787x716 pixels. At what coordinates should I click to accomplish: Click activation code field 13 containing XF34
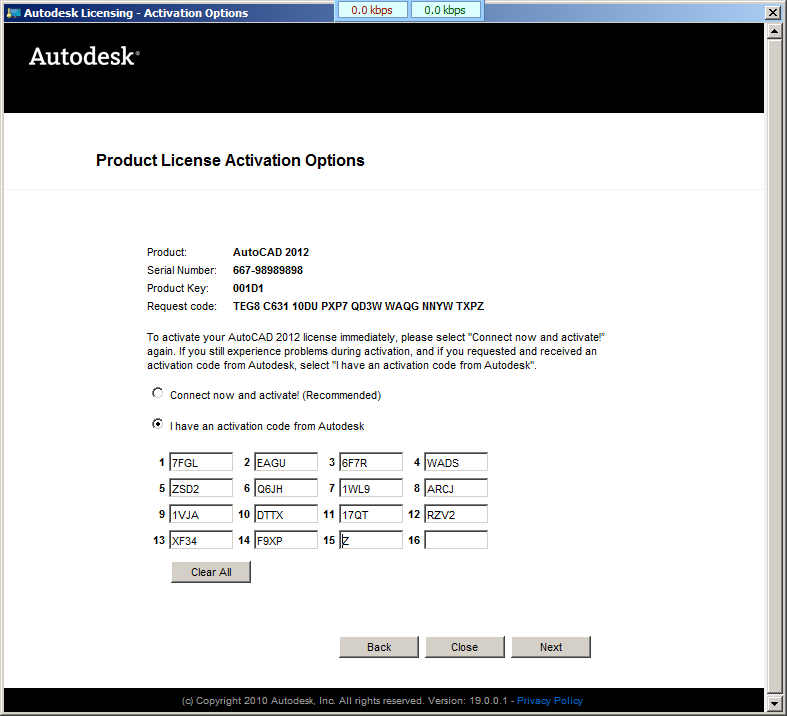click(201, 540)
